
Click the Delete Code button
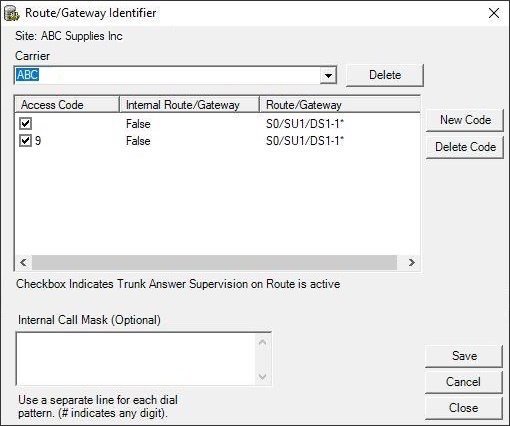point(465,147)
